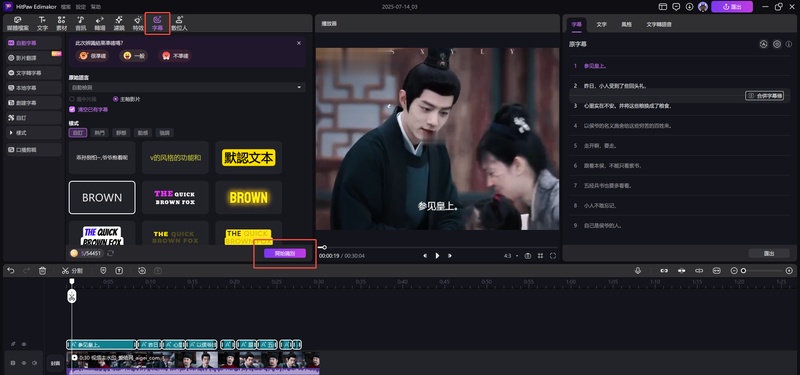Zoom in timeline with plus icon
Image resolution: width=800 pixels, height=375 pixels.
789,271
